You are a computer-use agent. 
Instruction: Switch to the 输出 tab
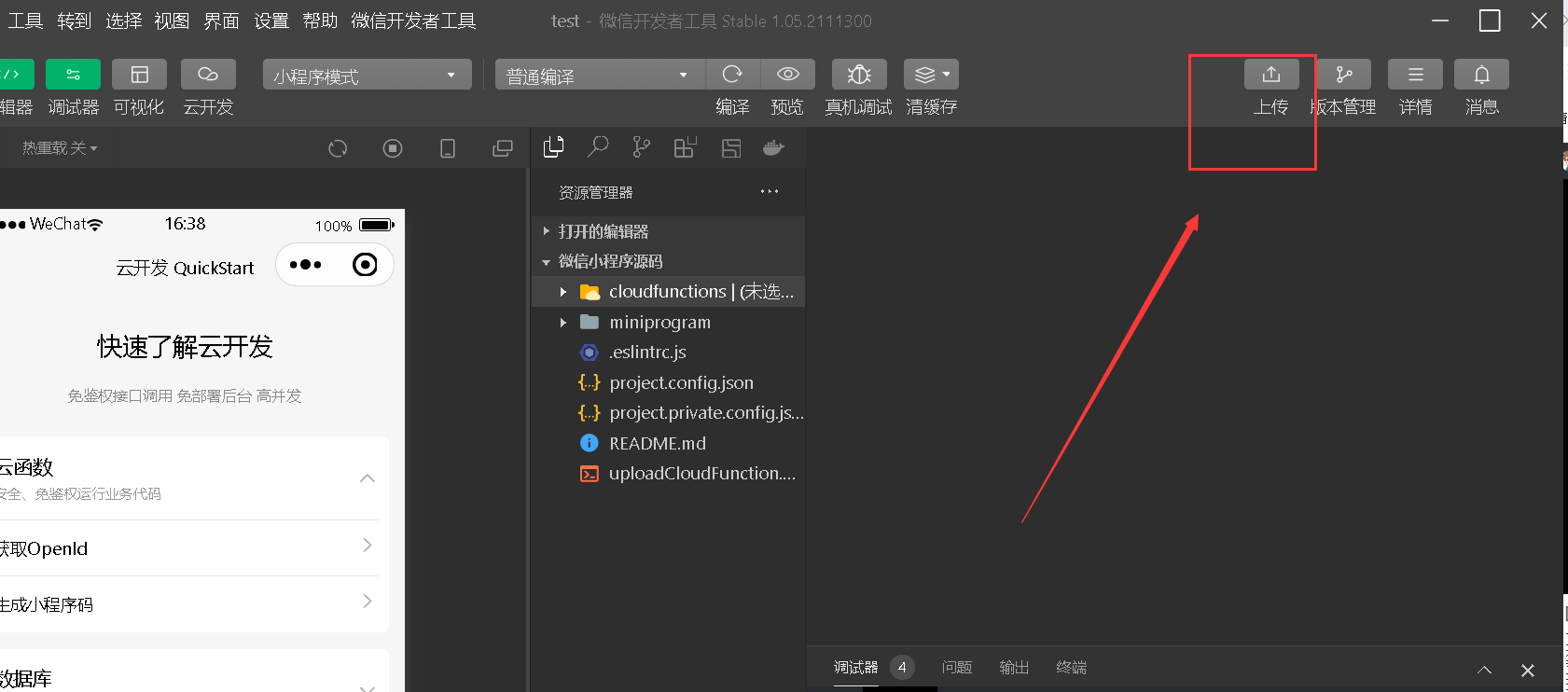(x=1014, y=668)
